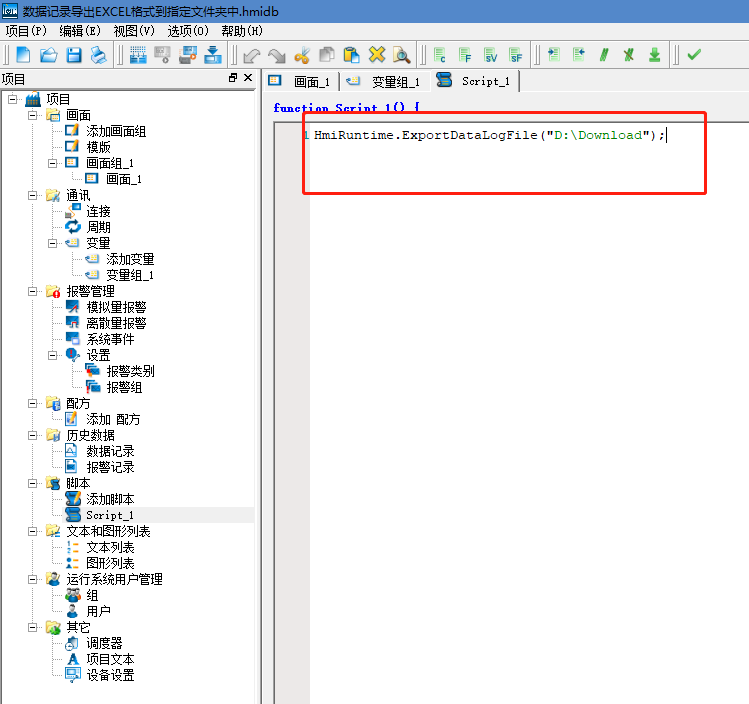This screenshot has height=704, width=749.
Task: Click the green download arrow icon
Action: tap(654, 54)
